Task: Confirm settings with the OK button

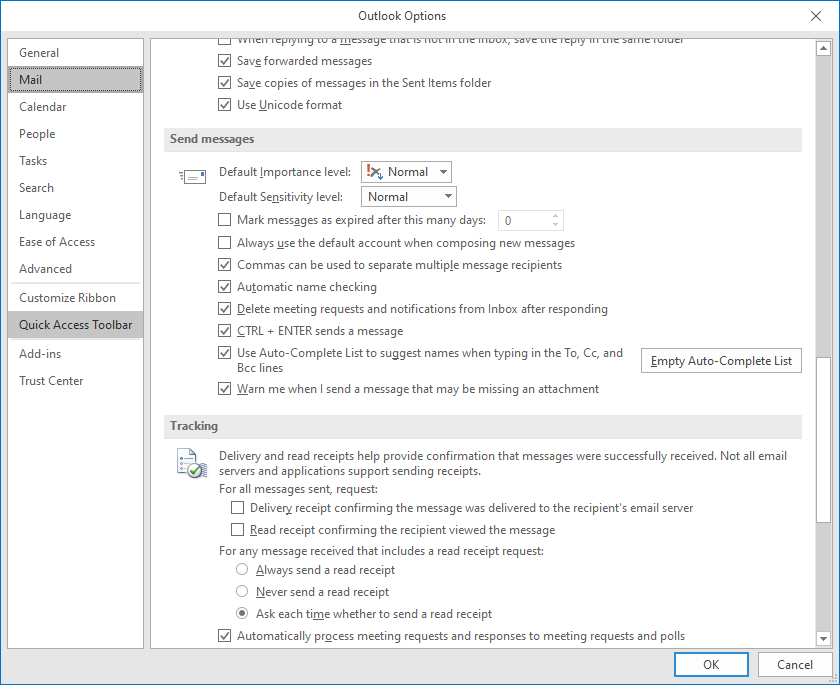Action: tap(711, 664)
